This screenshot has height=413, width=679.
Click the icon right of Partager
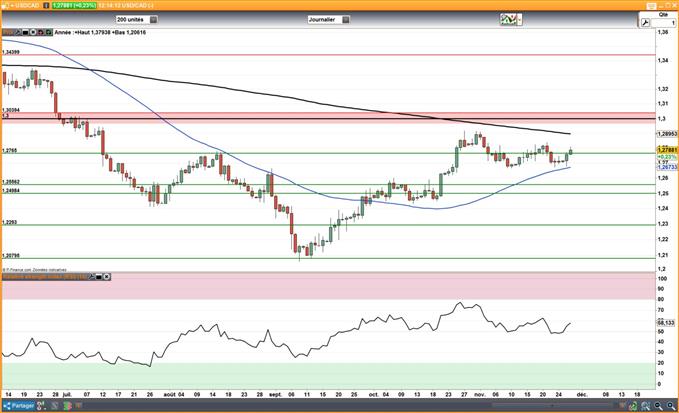pyautogui.click(x=41, y=406)
